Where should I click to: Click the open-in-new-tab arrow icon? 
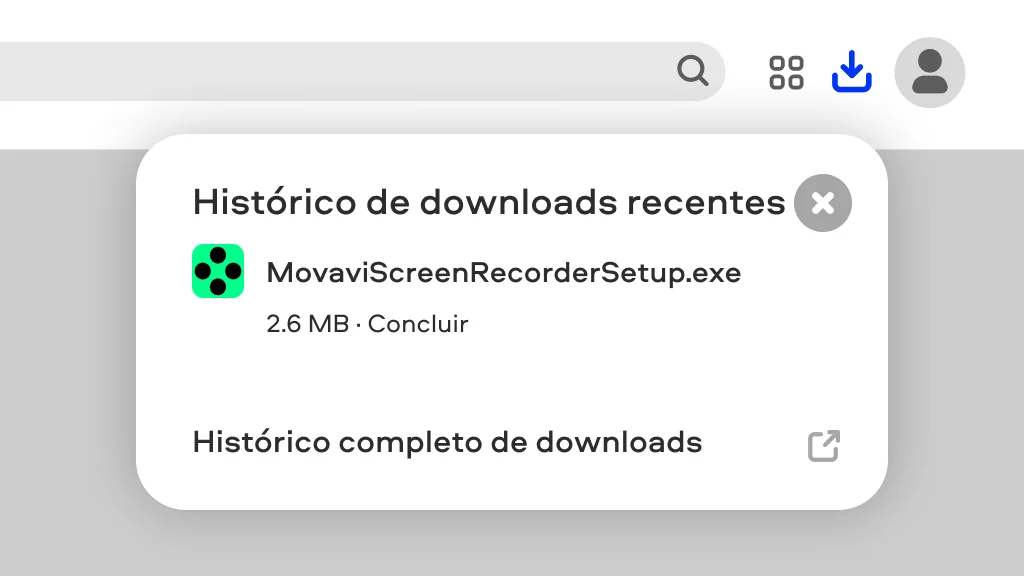(x=824, y=446)
